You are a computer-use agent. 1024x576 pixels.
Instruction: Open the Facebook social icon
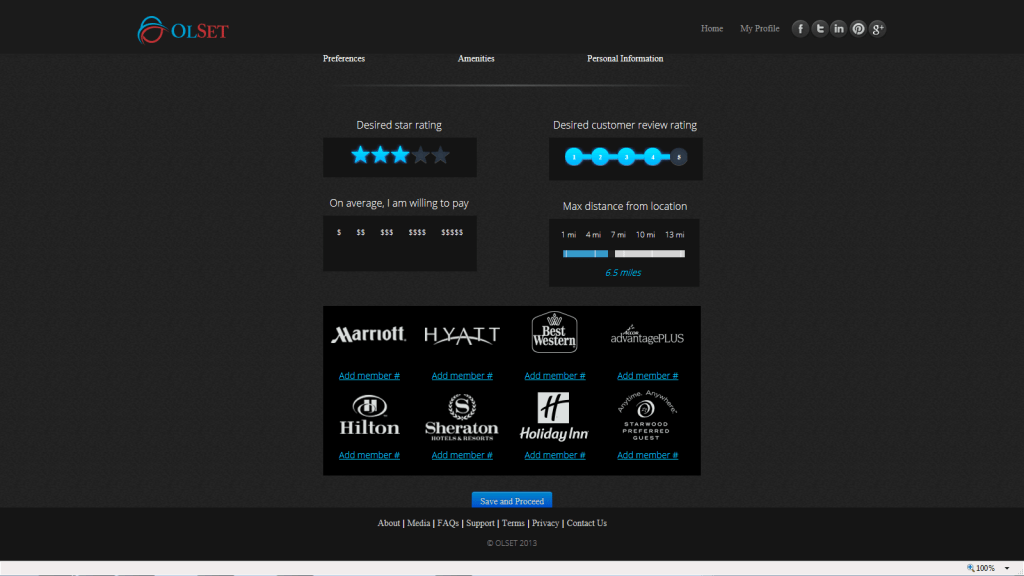tap(800, 29)
